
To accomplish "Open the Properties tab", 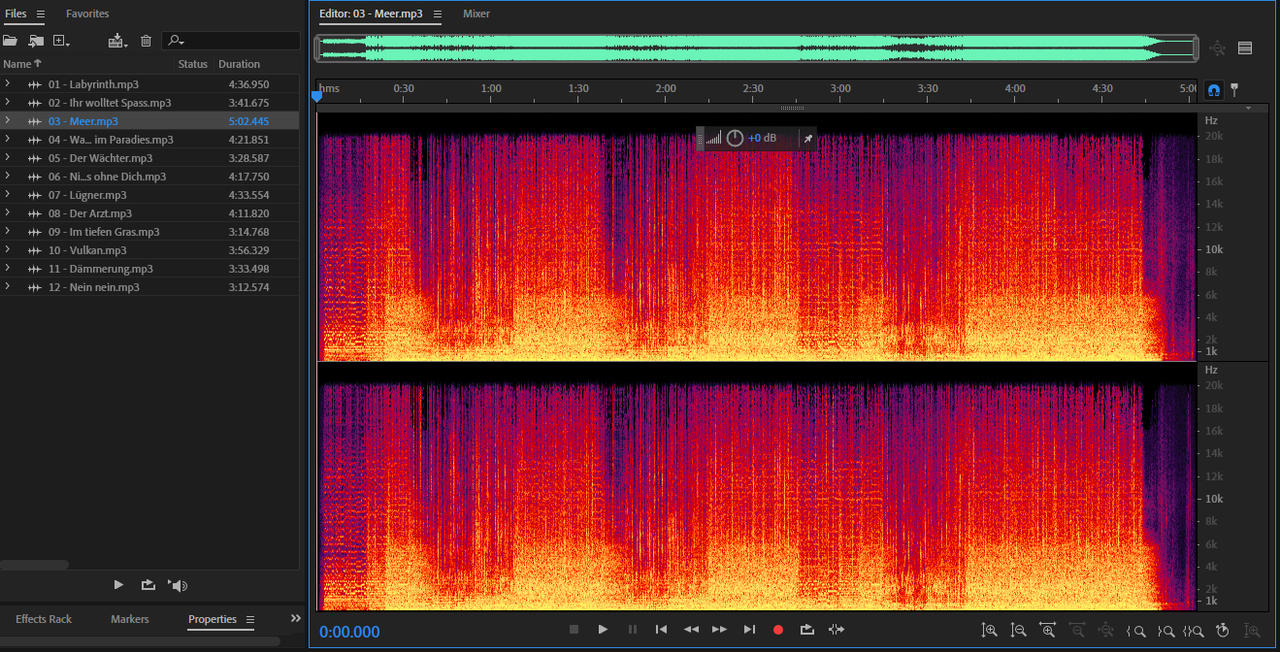I will [212, 619].
